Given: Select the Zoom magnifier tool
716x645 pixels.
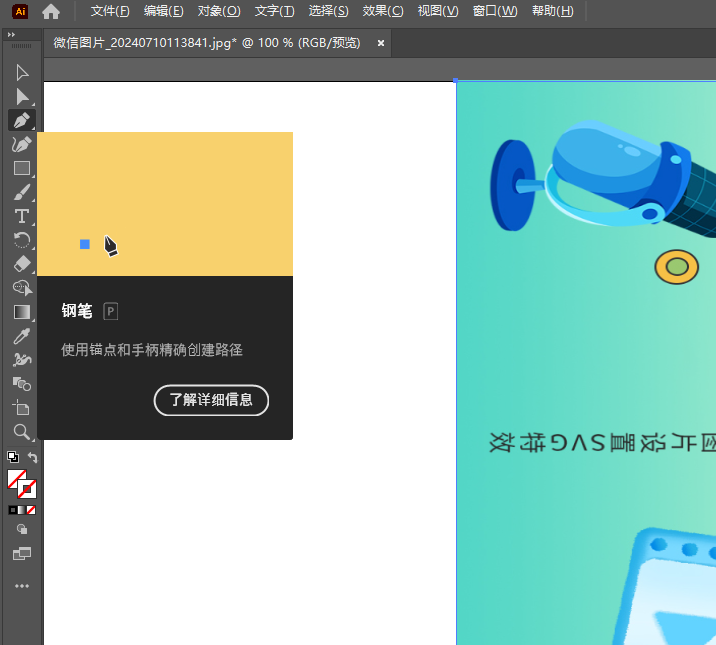Looking at the screenshot, I should [x=22, y=432].
